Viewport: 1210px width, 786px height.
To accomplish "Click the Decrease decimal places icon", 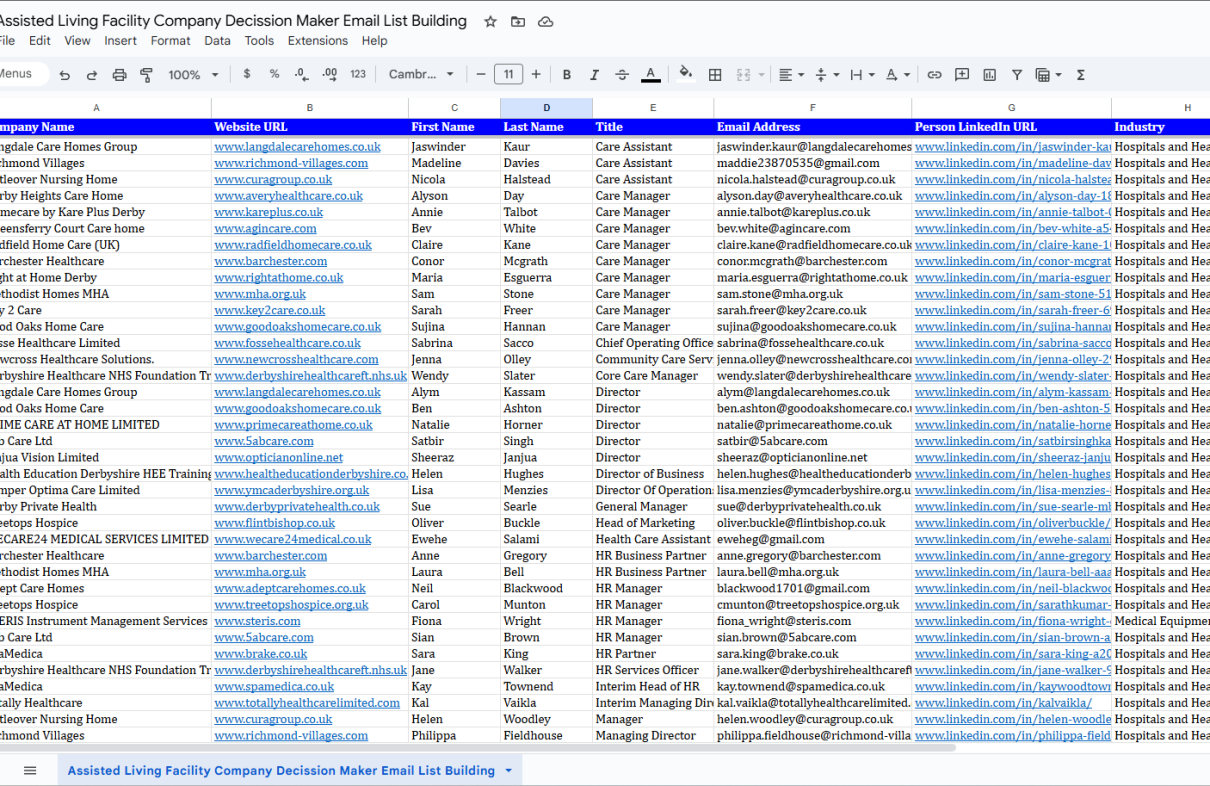I will 302,74.
